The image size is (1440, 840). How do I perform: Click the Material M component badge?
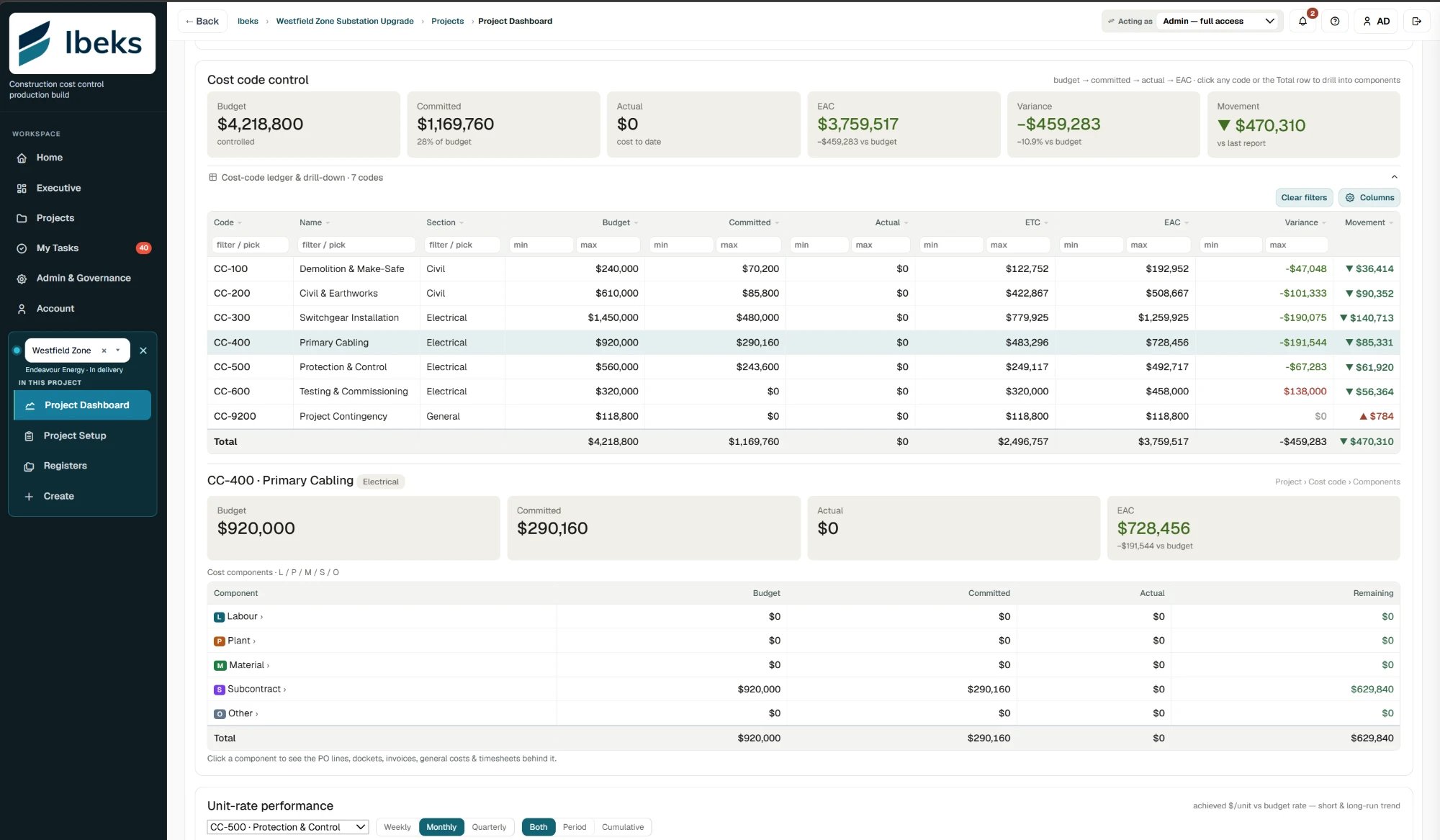[220, 666]
